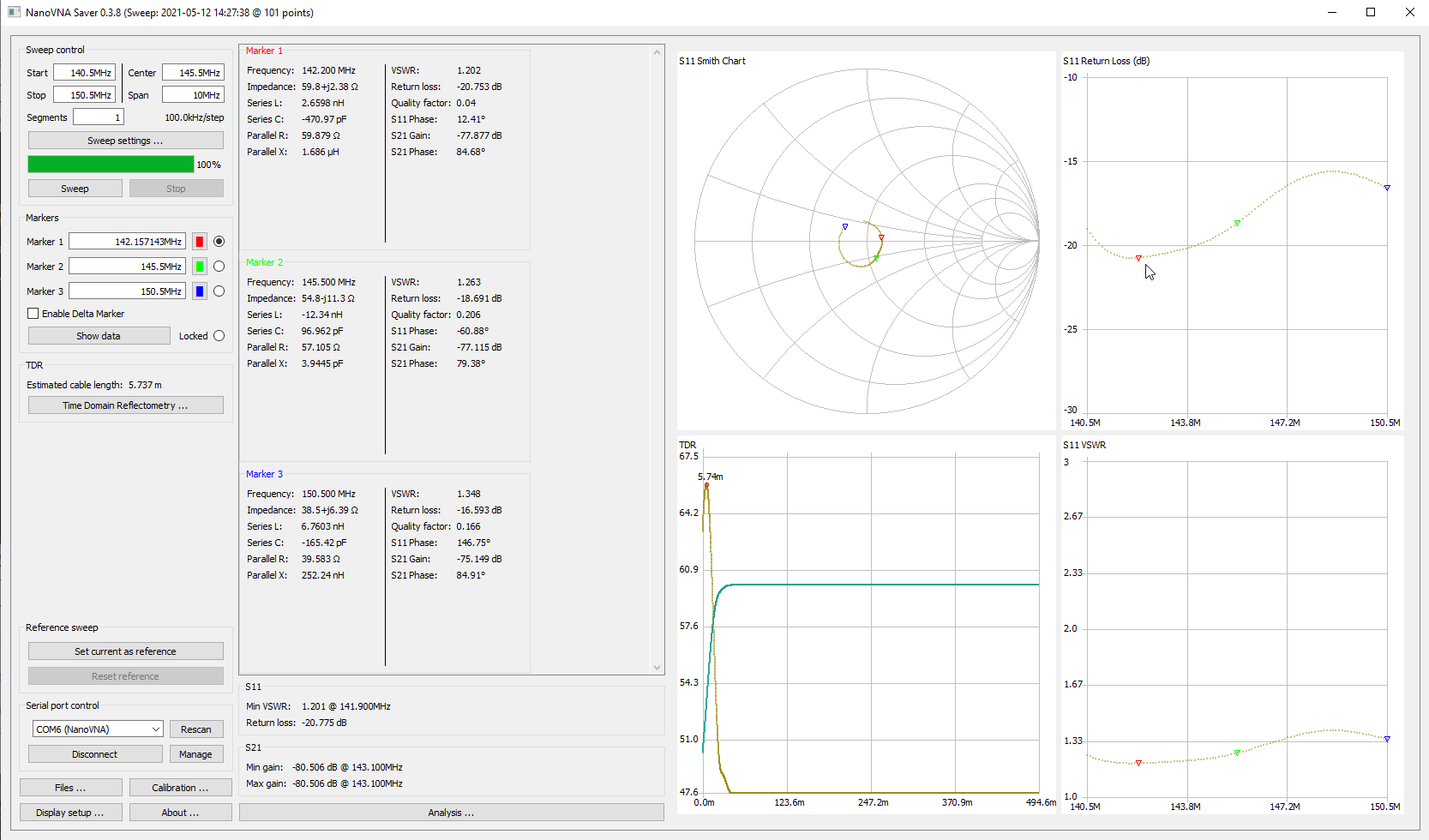Click the Max gain -80.506 dB value
This screenshot has width=1429, height=840.
point(347,783)
